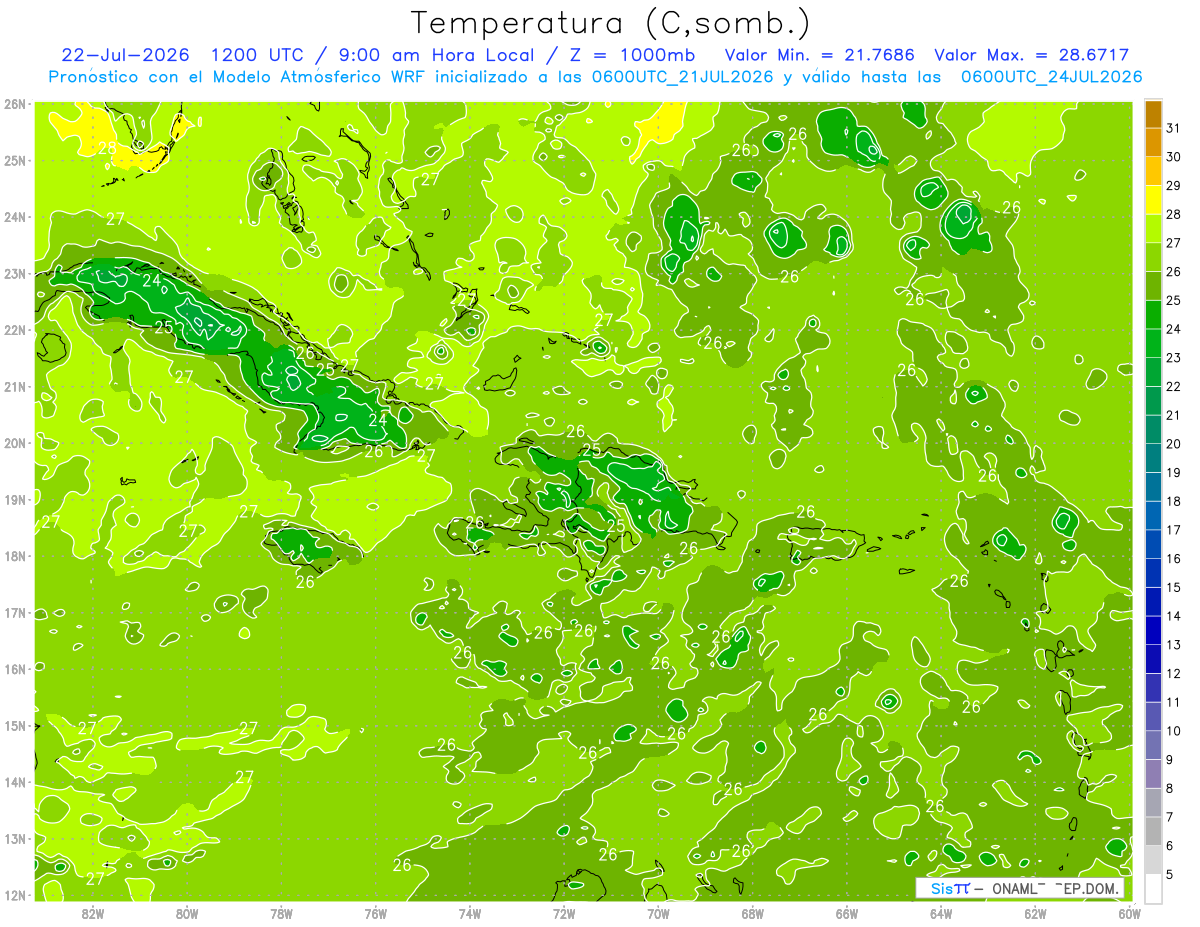Click the '66W' longitude axis label

pos(847,912)
